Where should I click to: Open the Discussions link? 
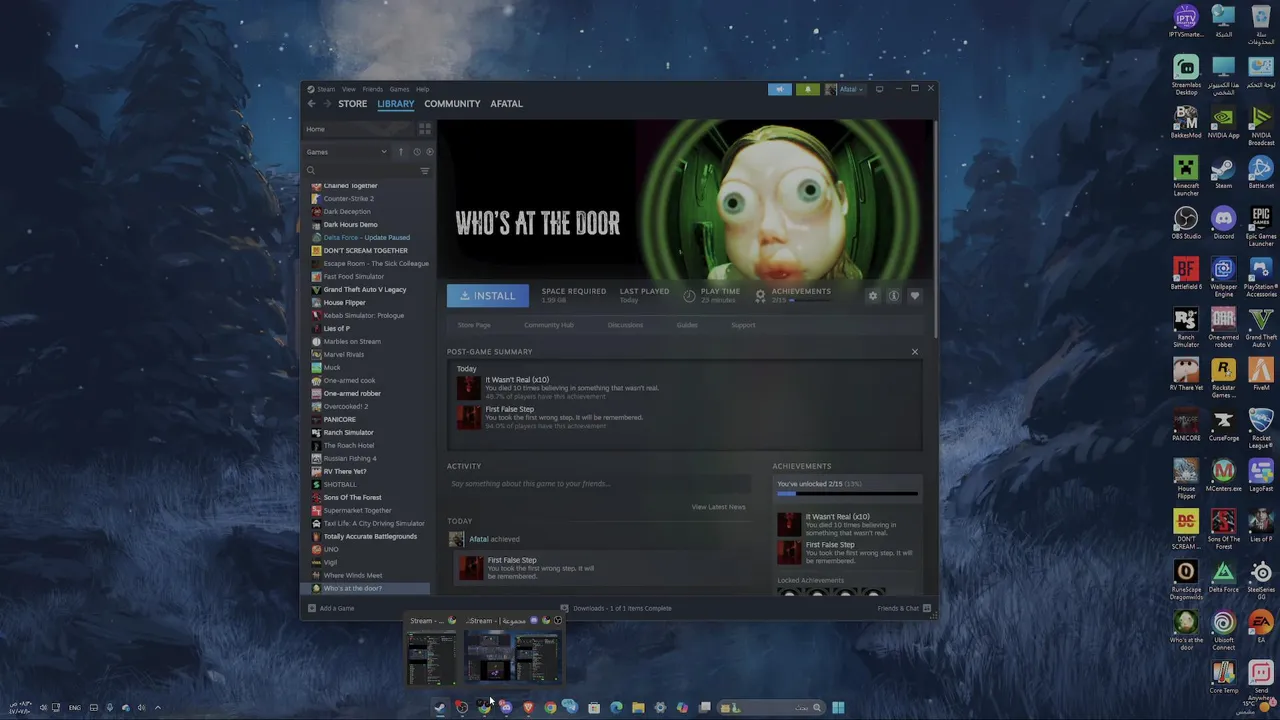[625, 325]
